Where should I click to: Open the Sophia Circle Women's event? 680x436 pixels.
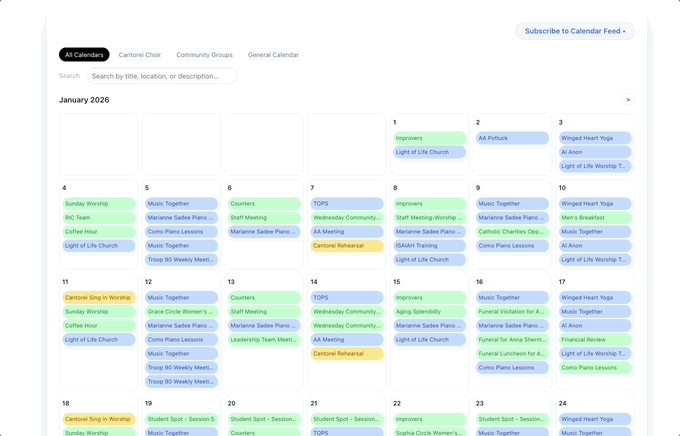pos(429,433)
